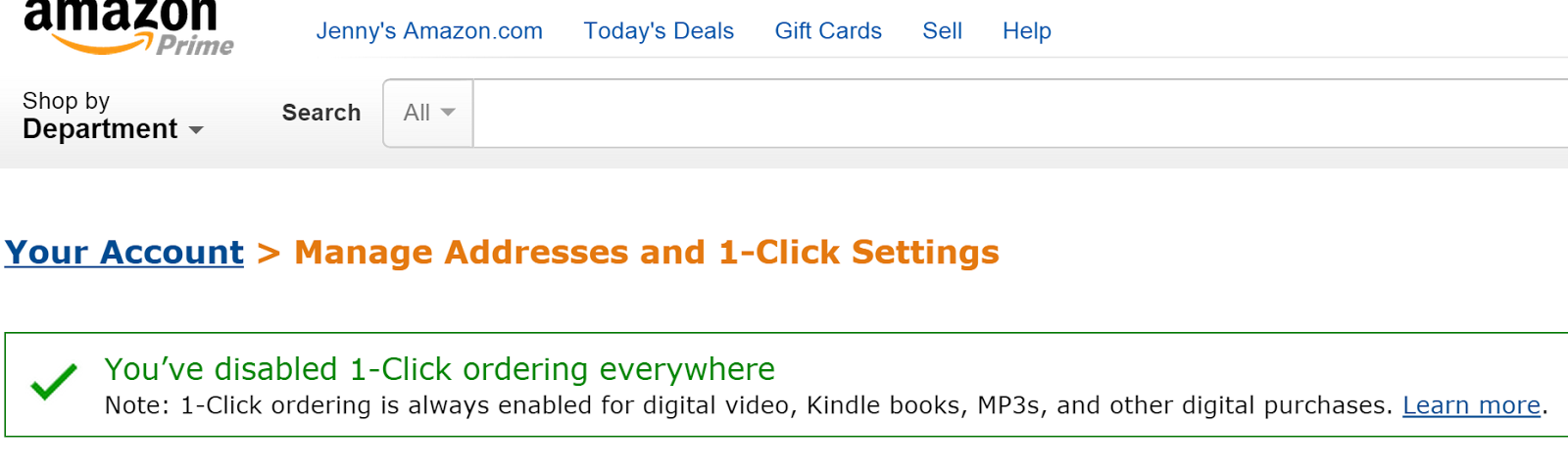The height and width of the screenshot is (471, 1568).
Task: Open the Gift Cards page
Action: click(x=828, y=31)
